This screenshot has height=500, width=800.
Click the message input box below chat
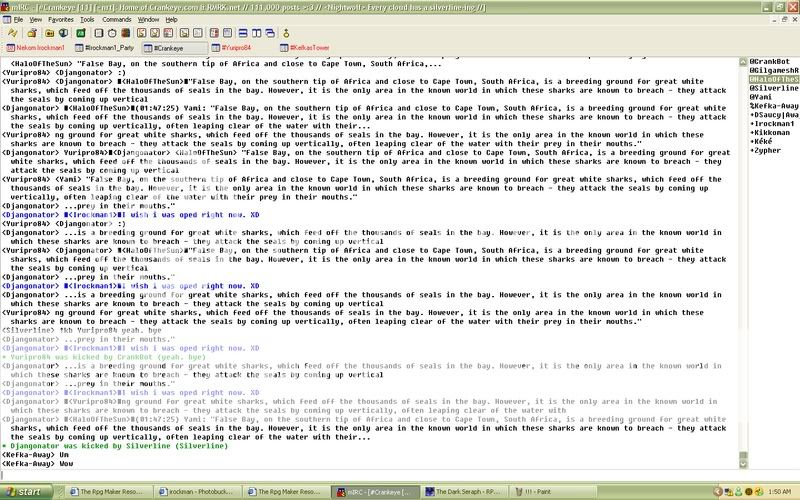coord(370,474)
